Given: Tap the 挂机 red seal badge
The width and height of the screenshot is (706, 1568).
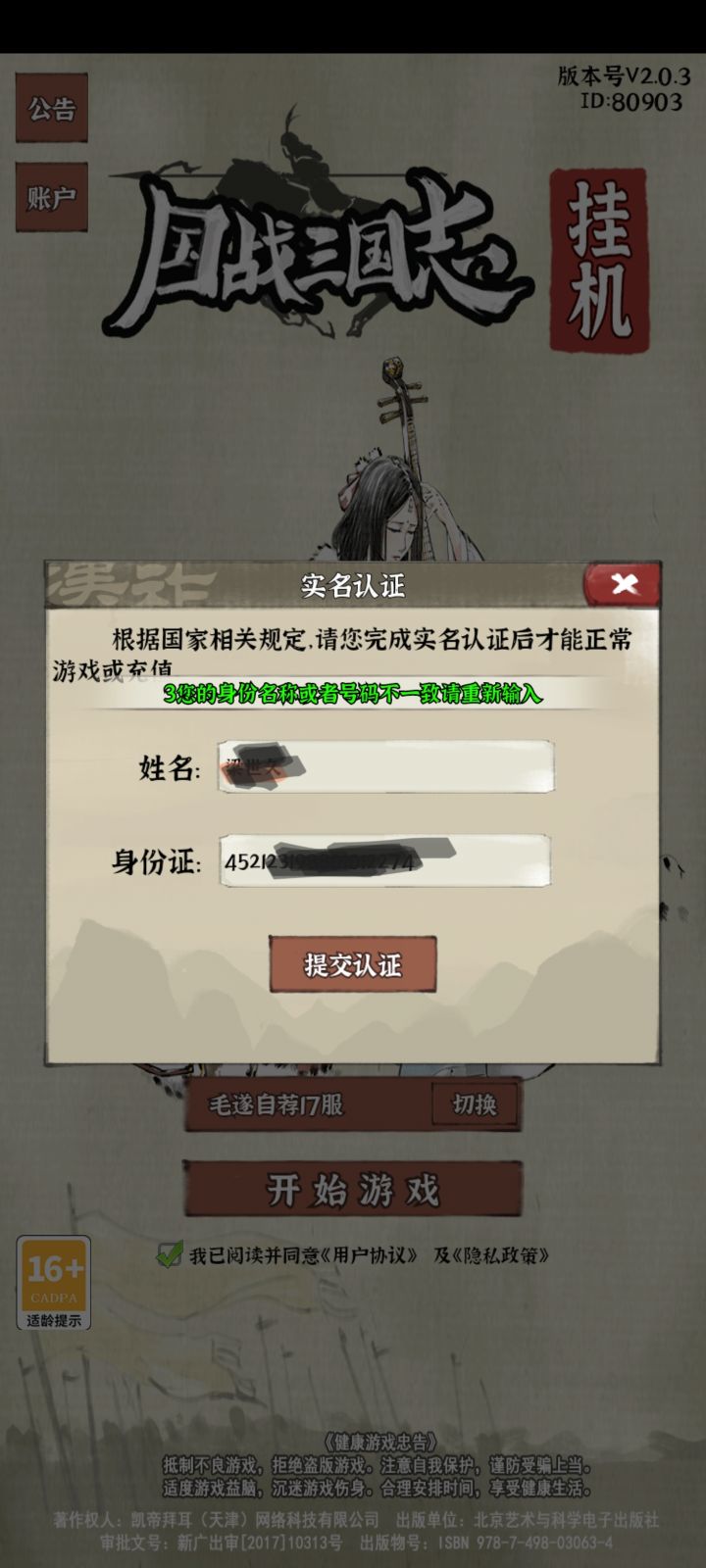Looking at the screenshot, I should click(x=599, y=261).
